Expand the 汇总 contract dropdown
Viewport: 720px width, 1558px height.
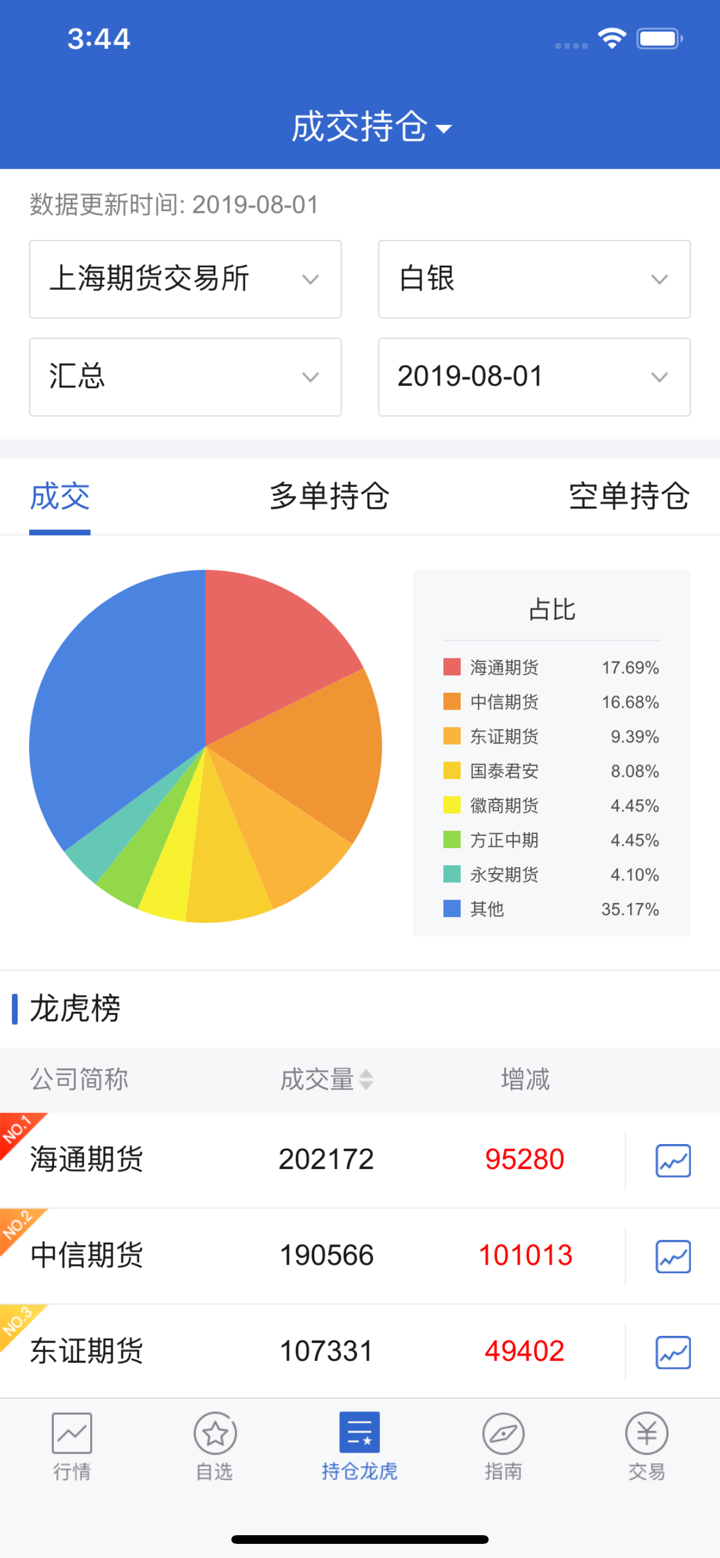[185, 377]
